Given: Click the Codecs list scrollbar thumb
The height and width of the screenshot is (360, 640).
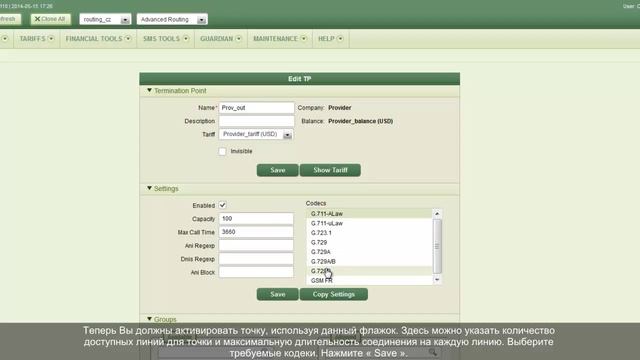Looking at the screenshot, I should coord(437,246).
